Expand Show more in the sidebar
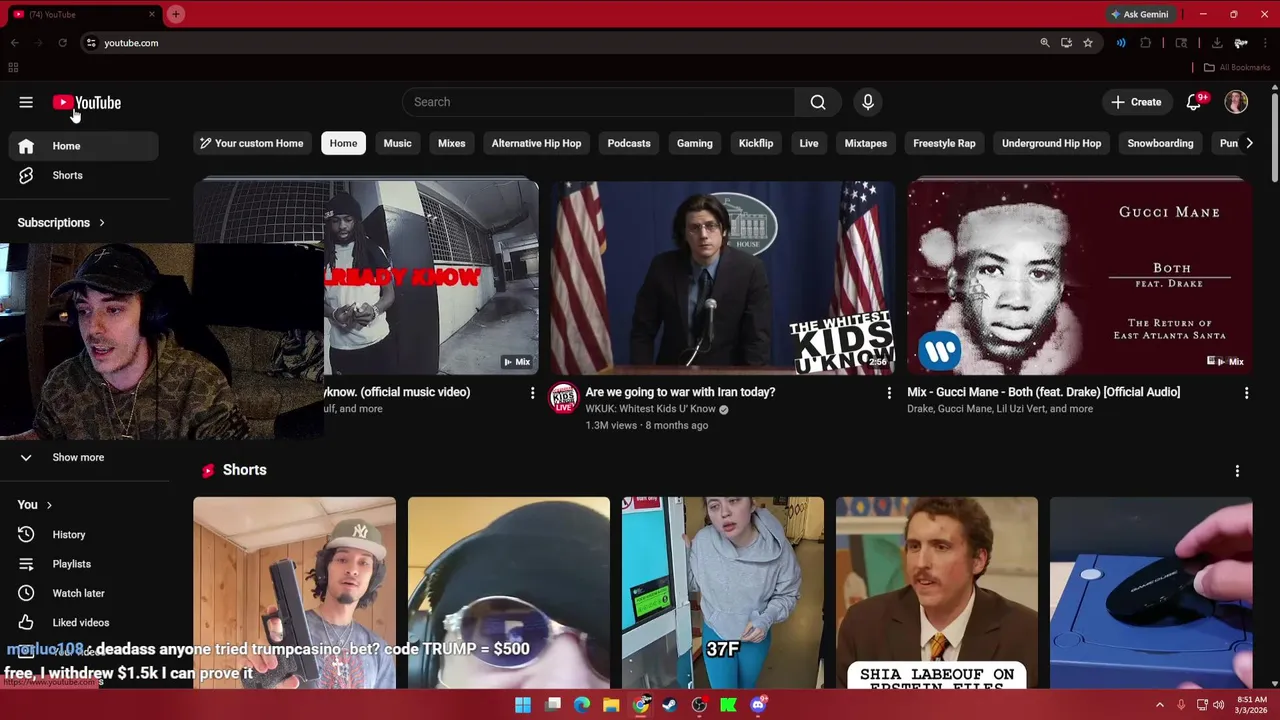The width and height of the screenshot is (1280, 720). tap(78, 457)
